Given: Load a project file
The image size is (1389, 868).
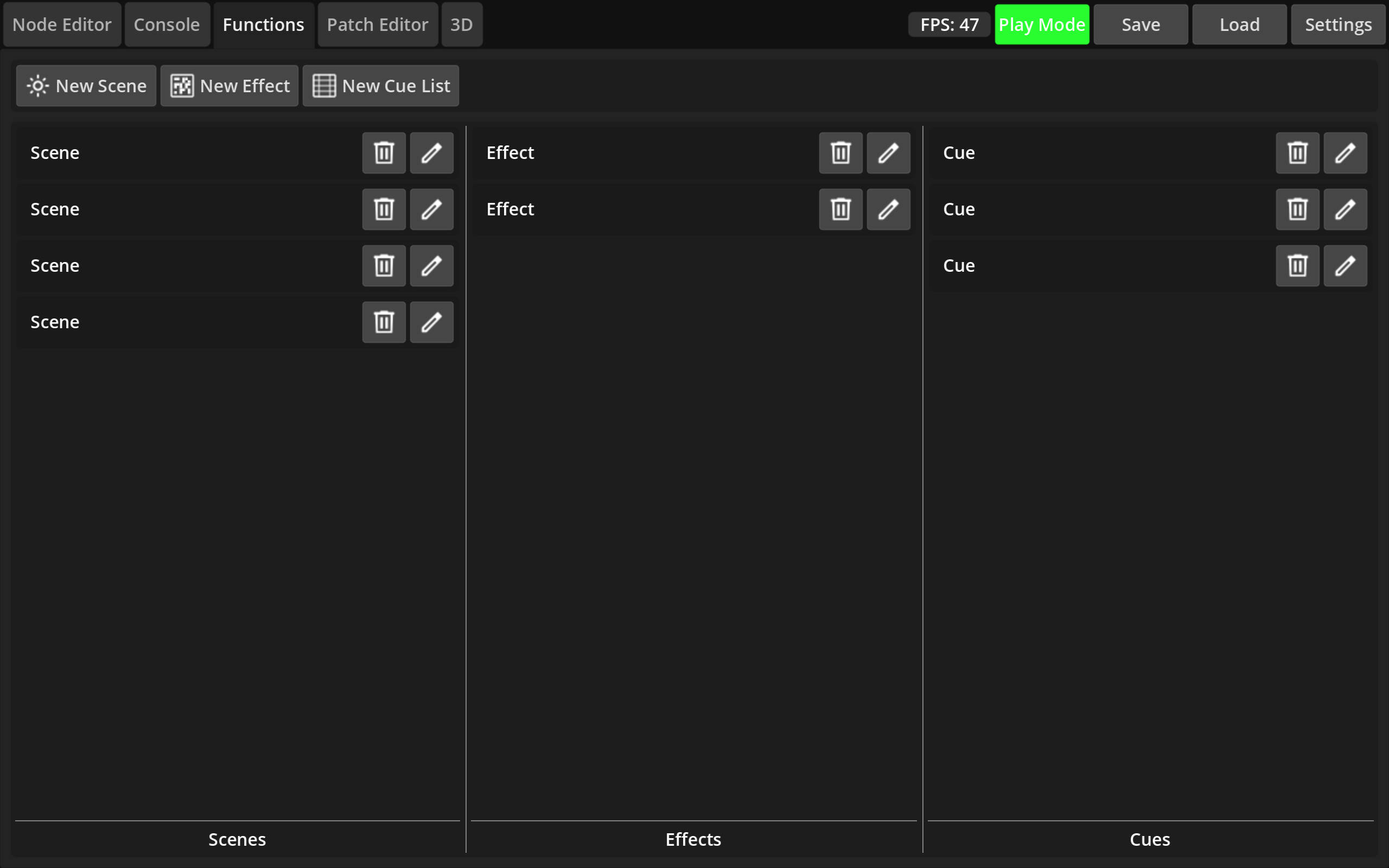Looking at the screenshot, I should pyautogui.click(x=1239, y=25).
